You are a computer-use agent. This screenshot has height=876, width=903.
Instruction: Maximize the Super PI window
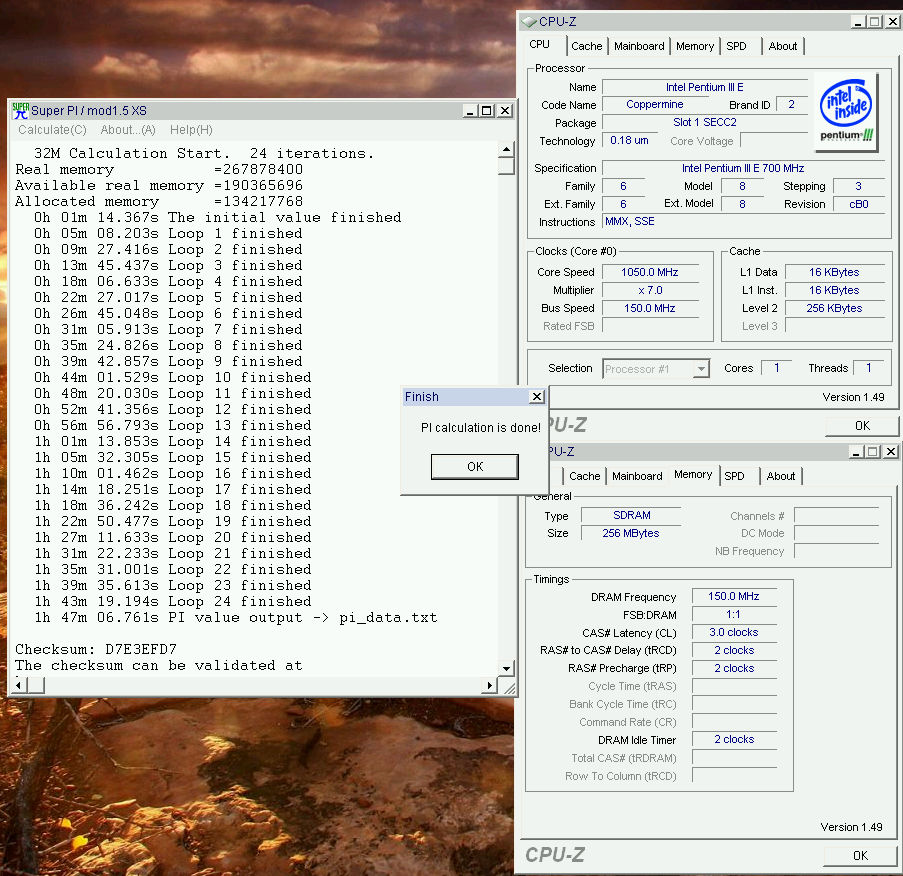coord(487,111)
